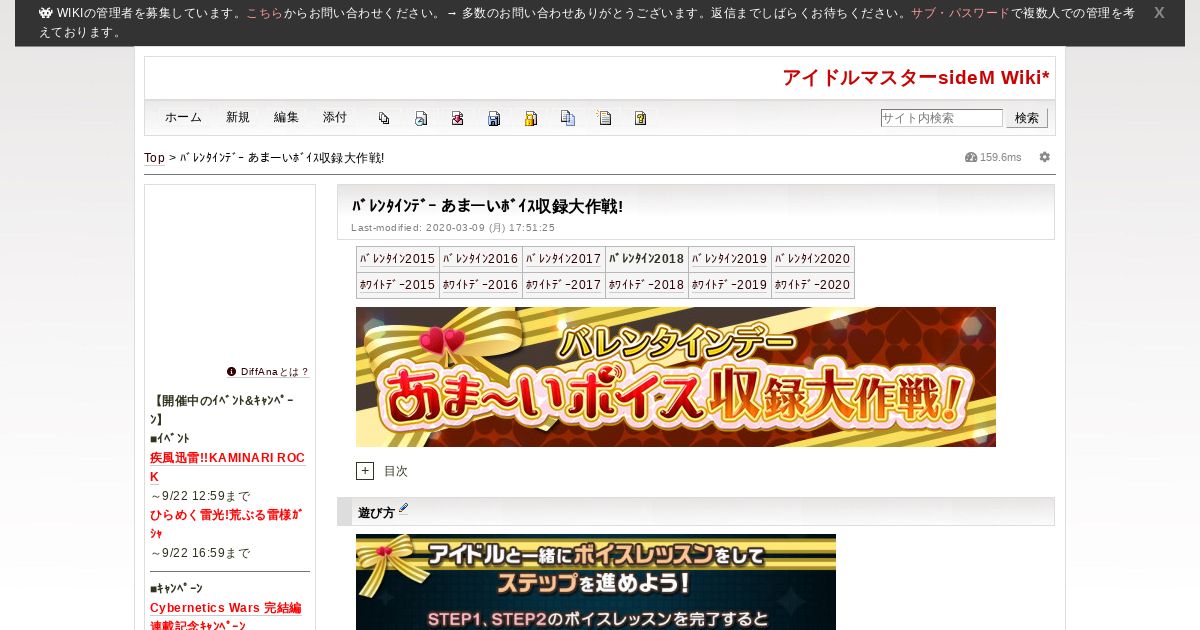Click the invader icon in the notice bar
Viewport: 1200px width, 630px height.
point(46,13)
